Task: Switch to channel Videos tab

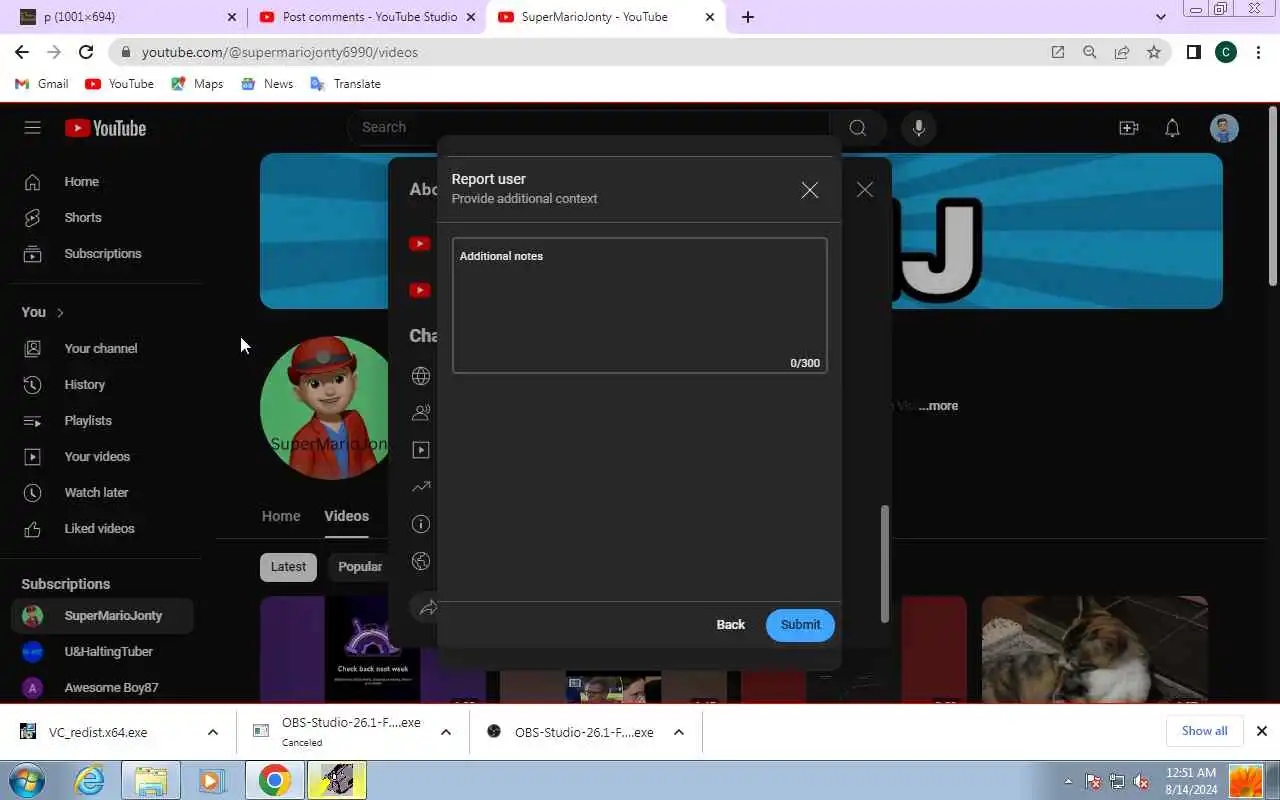Action: 346,516
